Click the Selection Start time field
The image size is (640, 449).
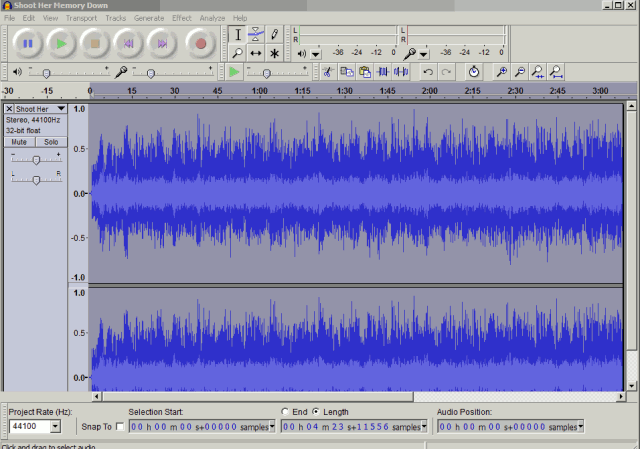199,427
